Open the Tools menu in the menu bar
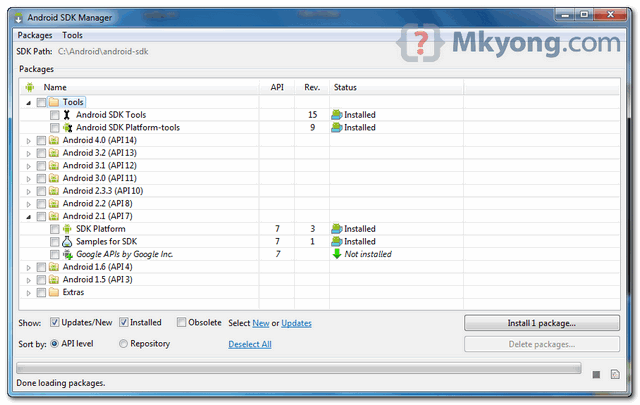 [72, 36]
